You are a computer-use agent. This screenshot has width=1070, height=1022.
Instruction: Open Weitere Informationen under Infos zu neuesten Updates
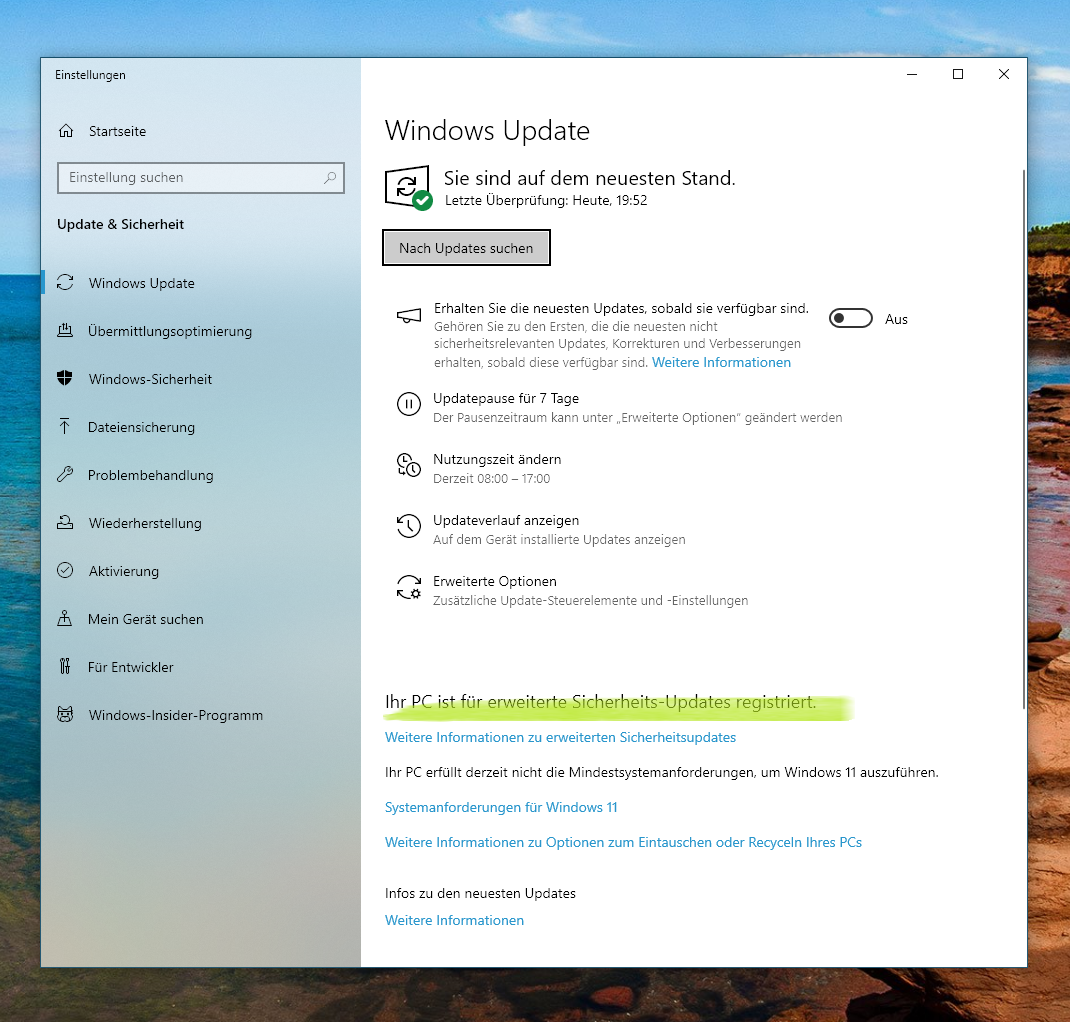coord(454,920)
